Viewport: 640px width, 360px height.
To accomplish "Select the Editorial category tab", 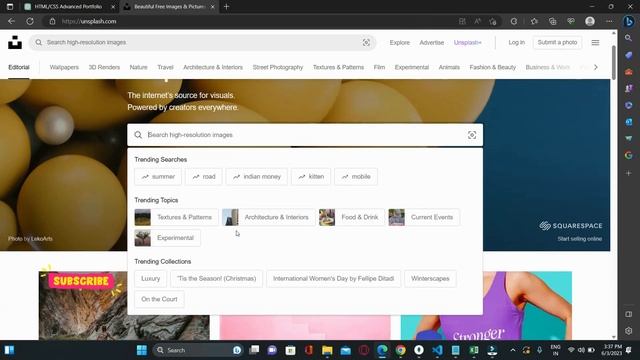I will pyautogui.click(x=19, y=67).
